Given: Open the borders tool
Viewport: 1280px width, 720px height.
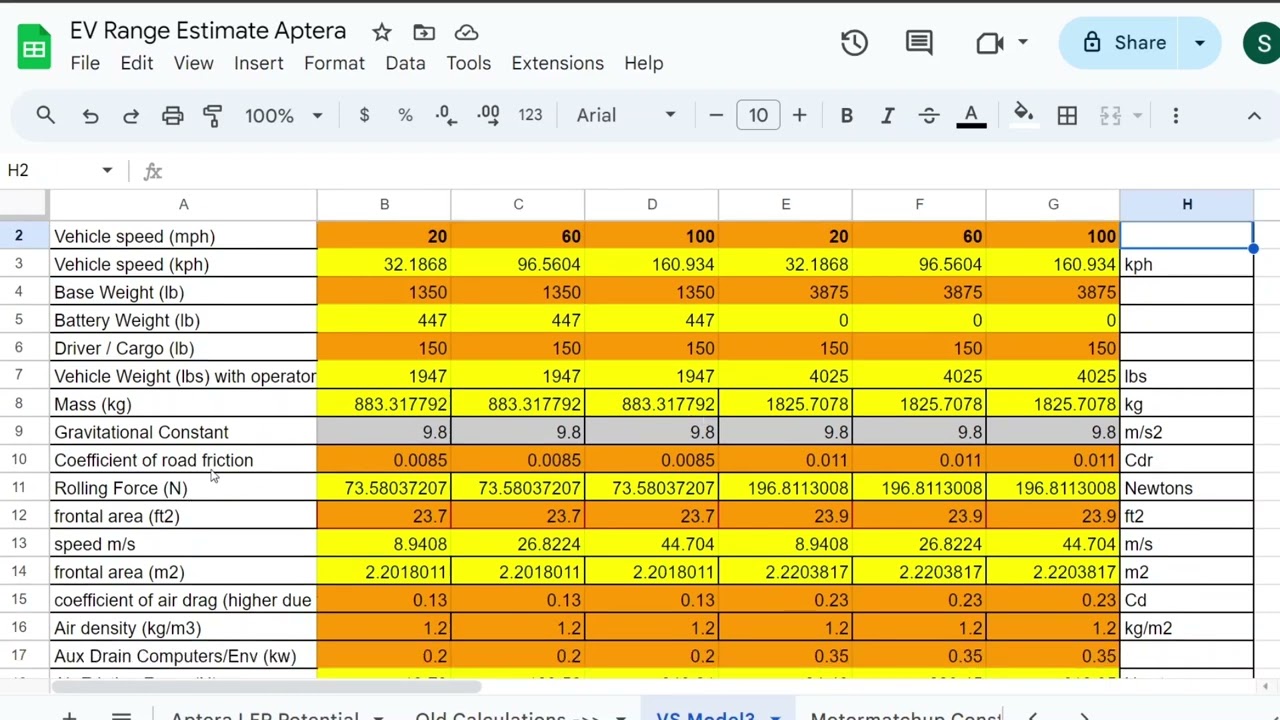Looking at the screenshot, I should click(1067, 115).
